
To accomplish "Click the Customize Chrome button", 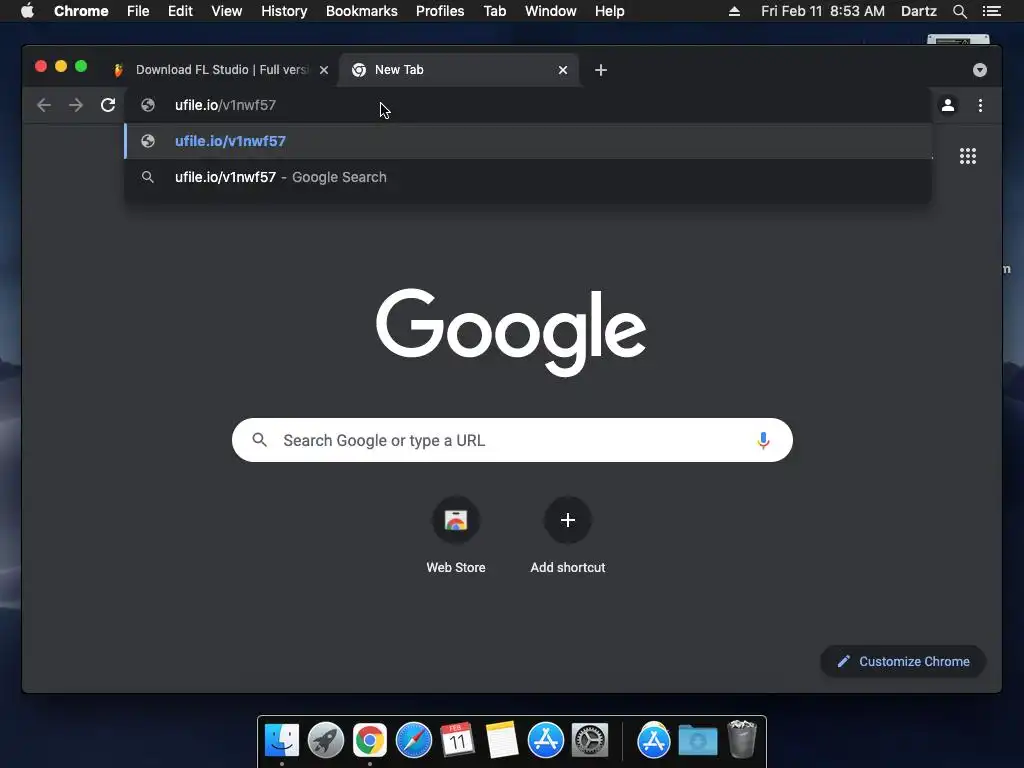I will [x=903, y=662].
